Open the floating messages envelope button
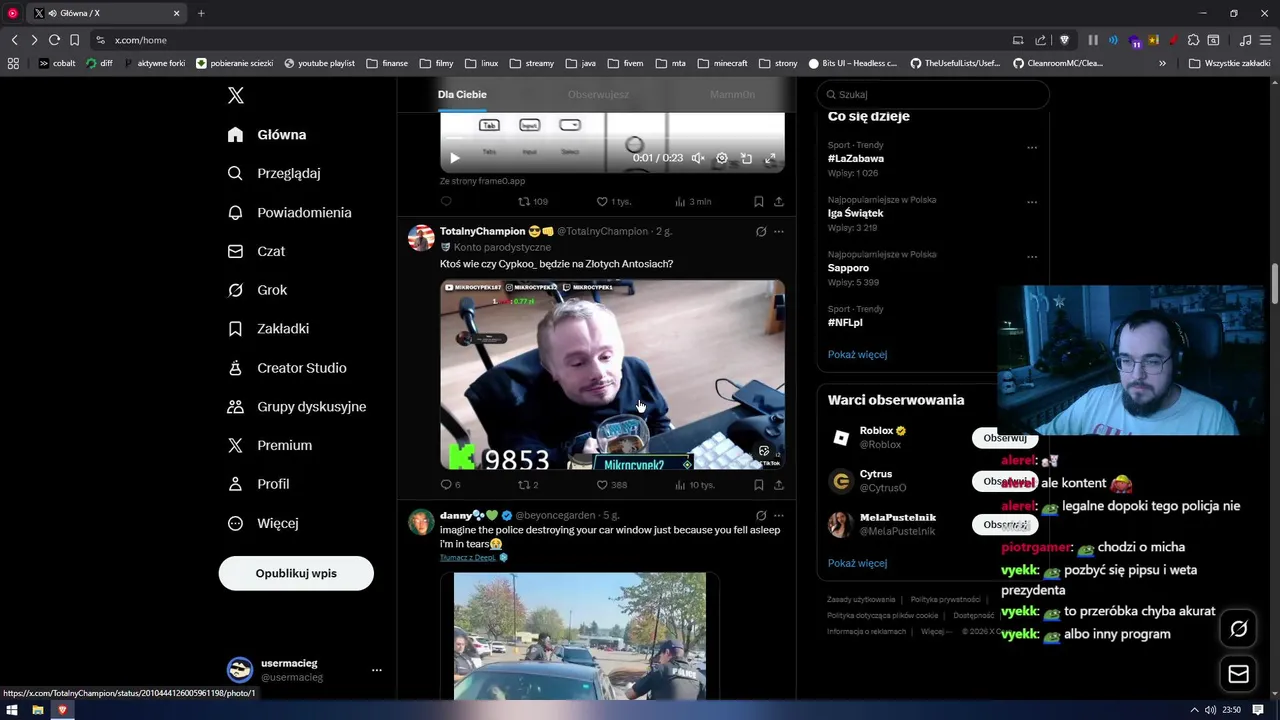Image resolution: width=1280 pixels, height=720 pixels. click(x=1239, y=674)
